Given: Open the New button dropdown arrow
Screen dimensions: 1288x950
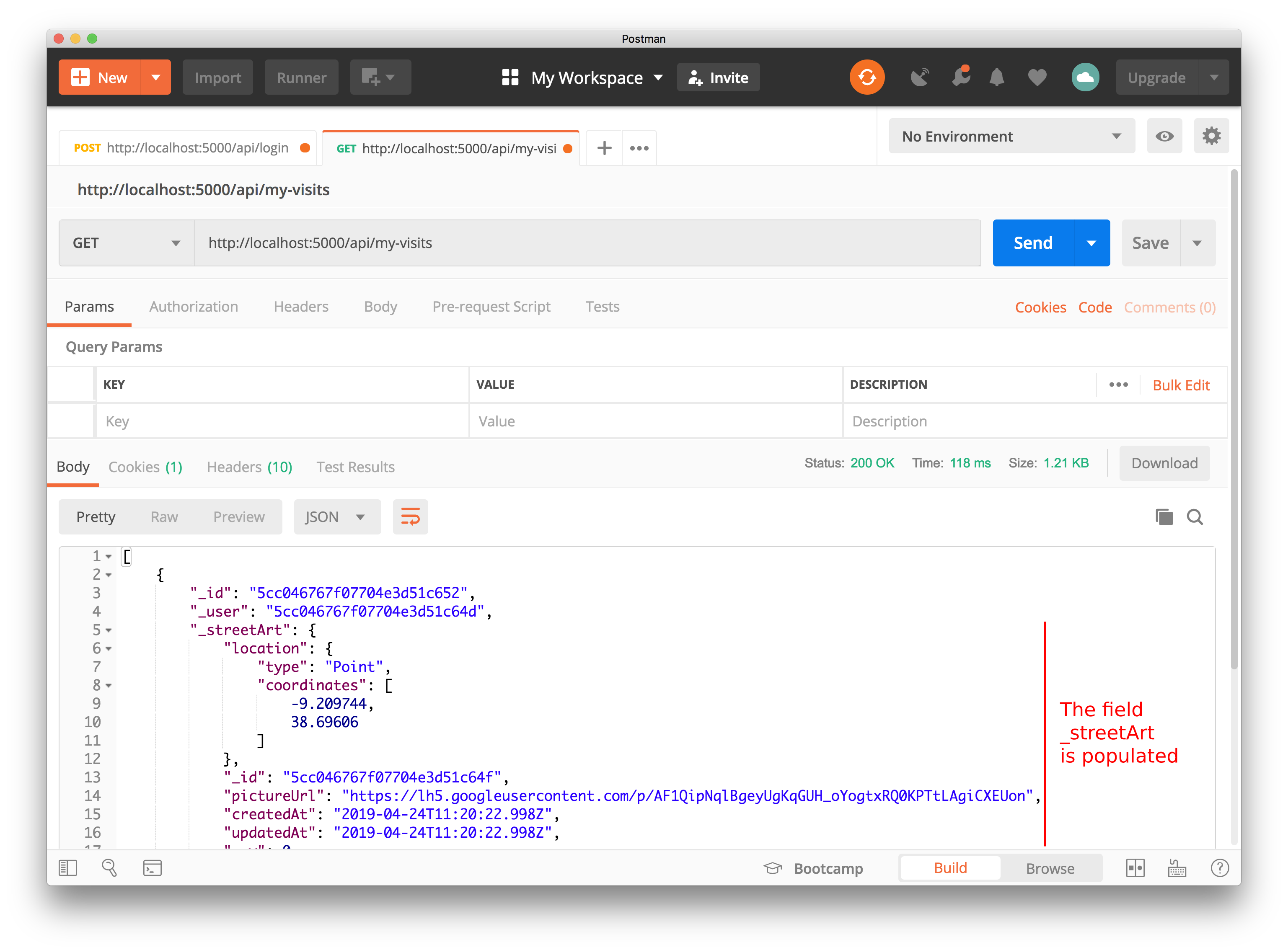Looking at the screenshot, I should coord(155,77).
